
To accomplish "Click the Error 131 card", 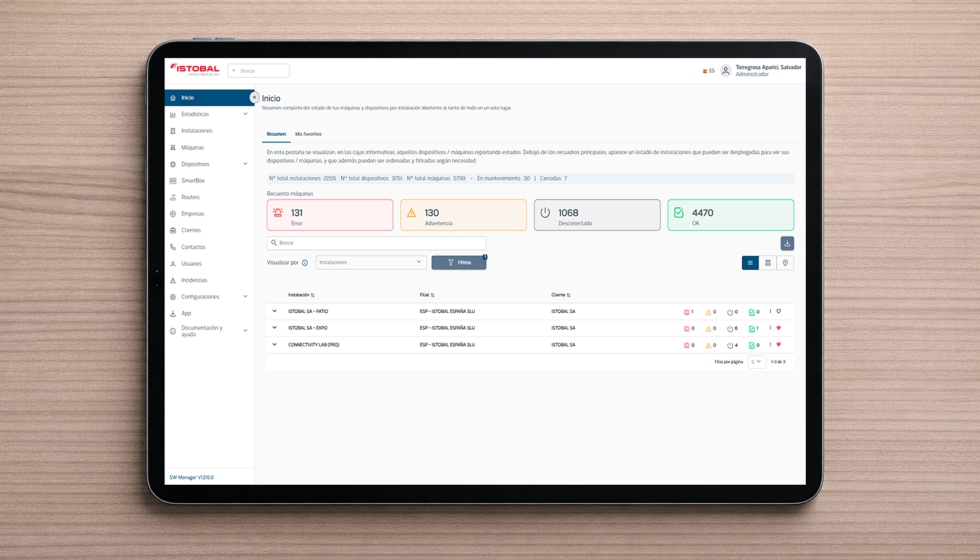I will (329, 215).
